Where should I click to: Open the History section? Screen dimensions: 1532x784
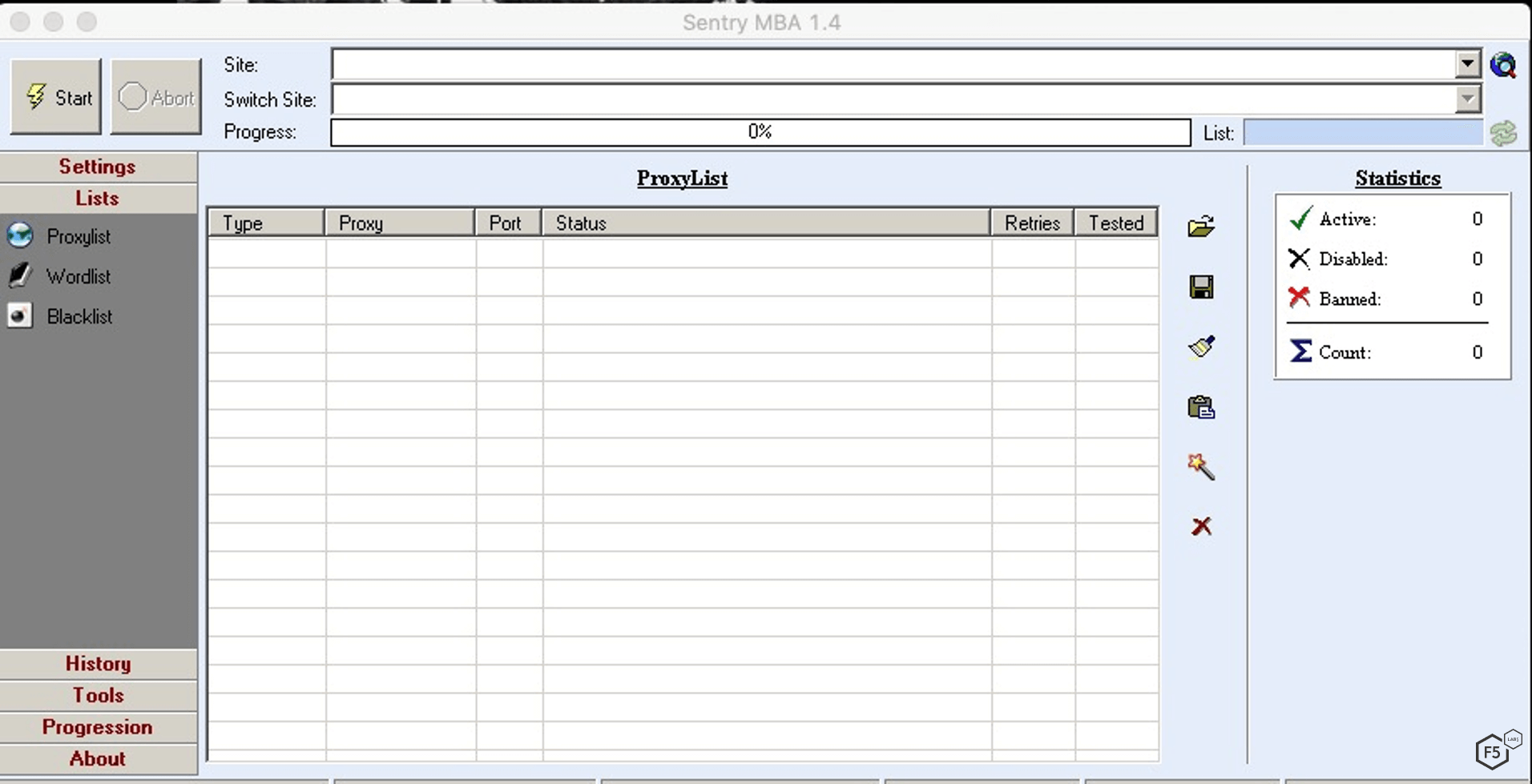tap(98, 664)
